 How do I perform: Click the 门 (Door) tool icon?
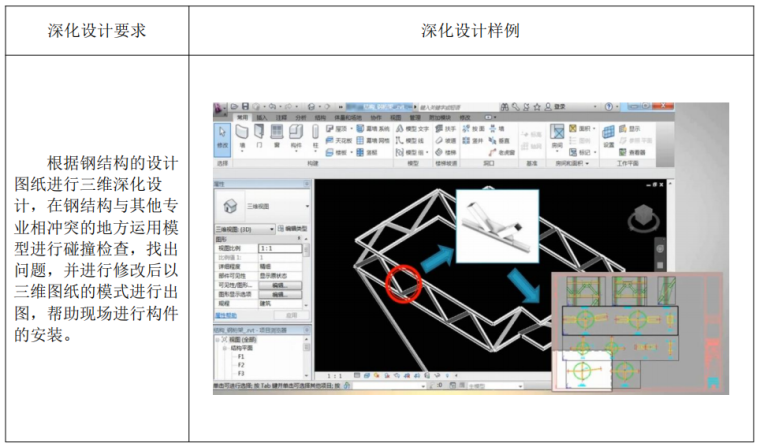258,134
